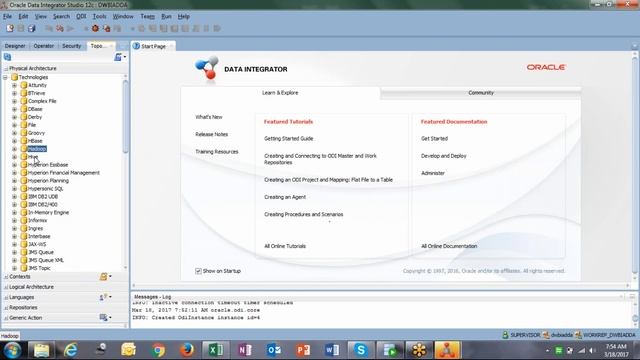Image resolution: width=640 pixels, height=360 pixels.
Task: Click the Hadoop folder icon
Action: [x=24, y=149]
